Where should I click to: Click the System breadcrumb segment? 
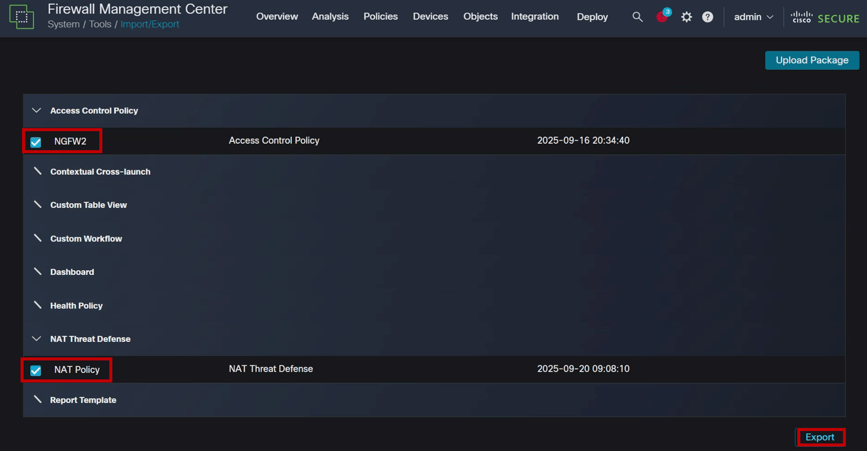(64, 24)
